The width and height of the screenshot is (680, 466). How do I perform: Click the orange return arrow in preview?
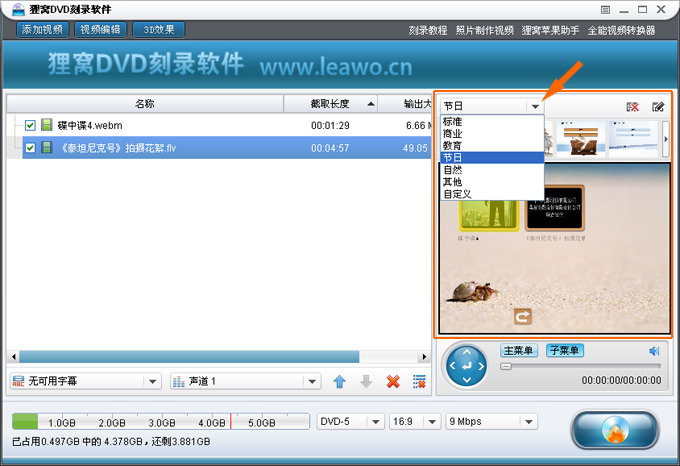pyautogui.click(x=523, y=317)
